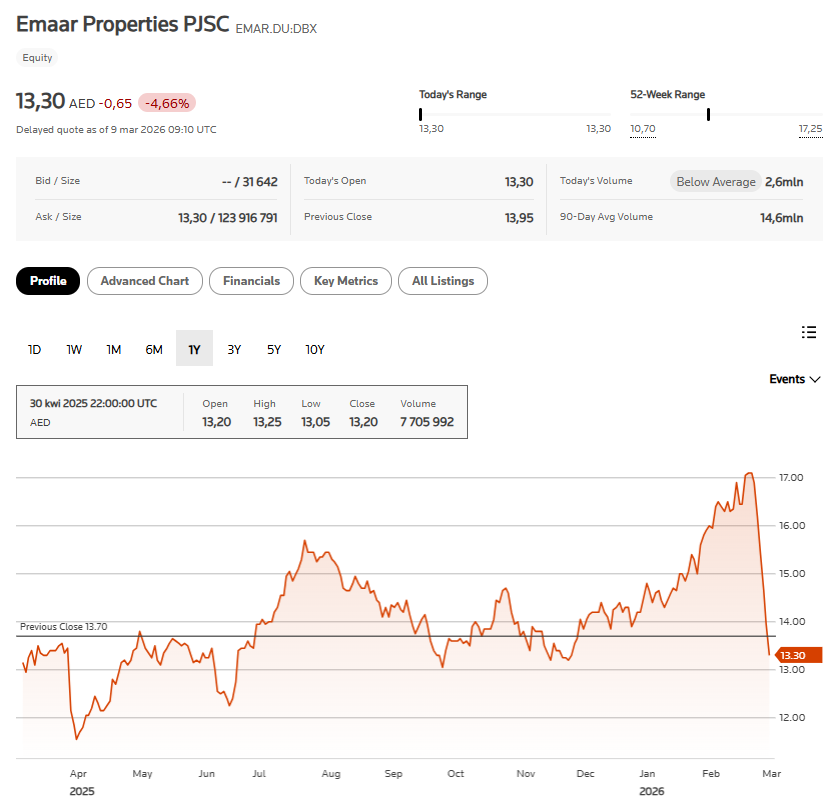Click the 13.30 price label on chart
This screenshot has width=840, height=802.
pos(794,655)
